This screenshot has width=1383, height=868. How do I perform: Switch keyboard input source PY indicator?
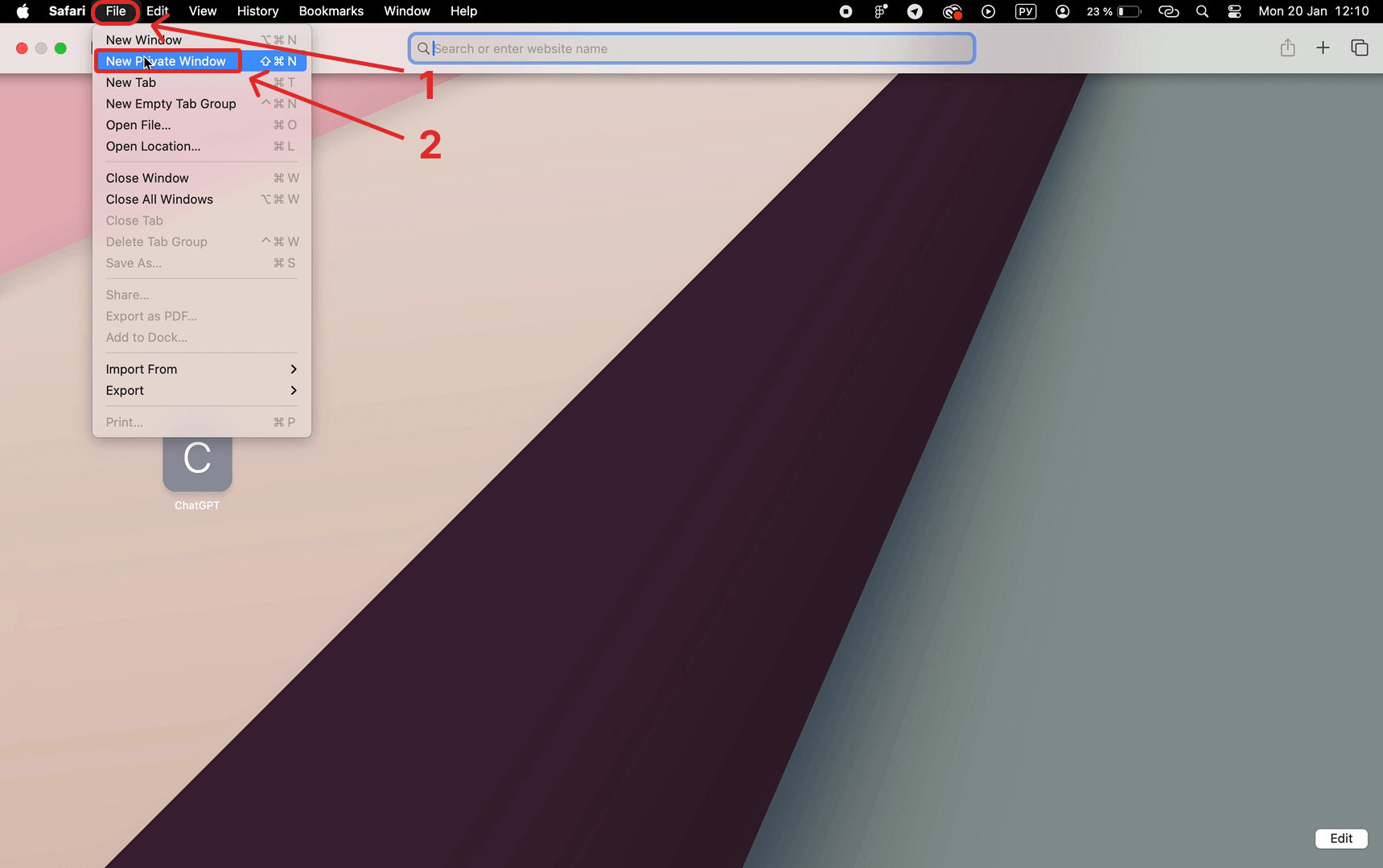[1026, 11]
